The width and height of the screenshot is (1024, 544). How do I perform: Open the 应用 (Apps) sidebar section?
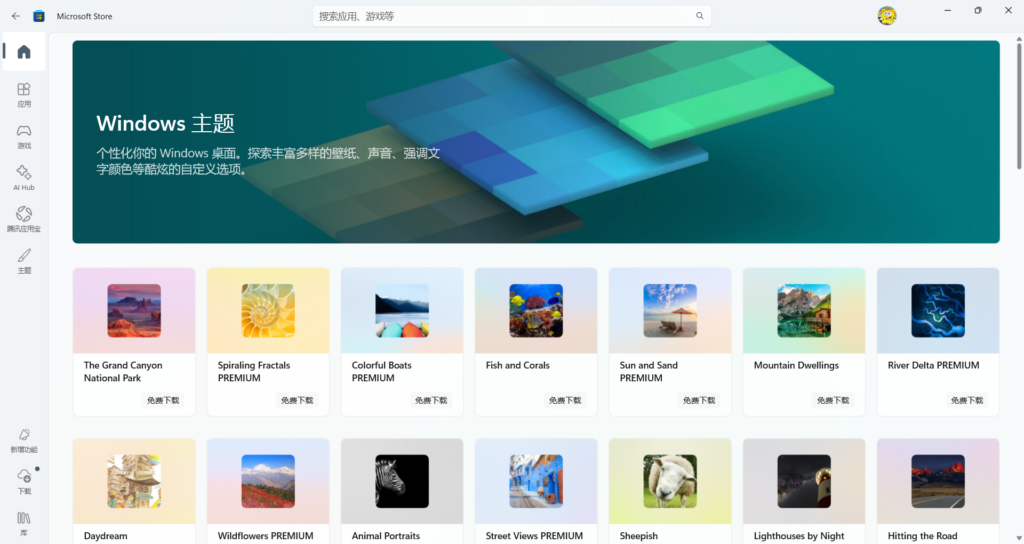tap(24, 95)
